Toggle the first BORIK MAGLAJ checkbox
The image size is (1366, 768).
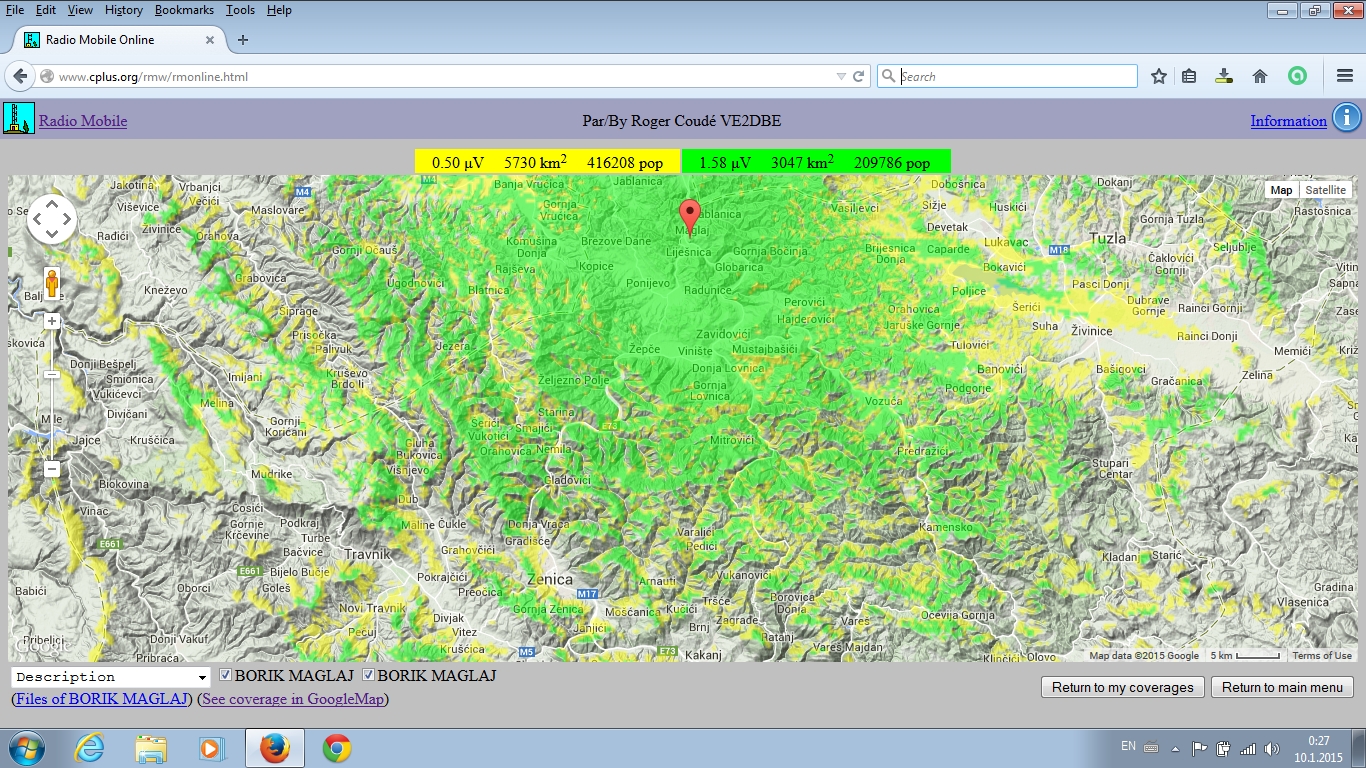[x=226, y=676]
